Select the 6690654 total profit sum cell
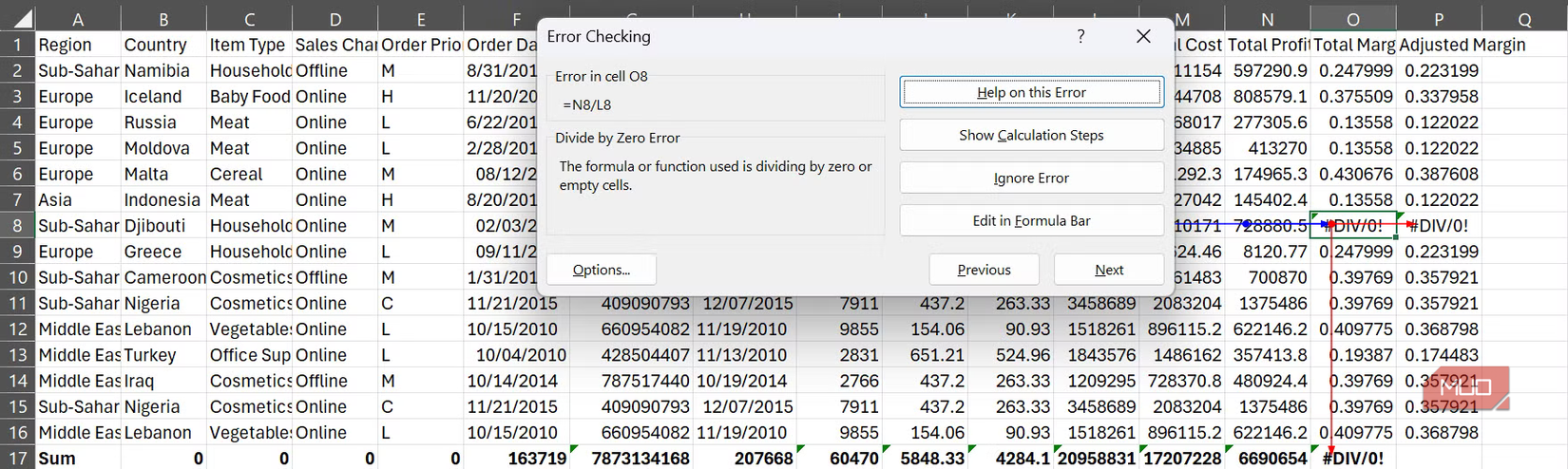The height and width of the screenshot is (469, 1568). (1267, 458)
